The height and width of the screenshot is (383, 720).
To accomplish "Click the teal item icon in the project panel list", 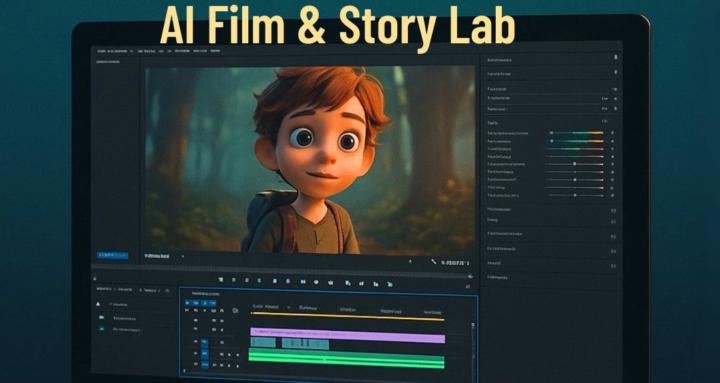I will pyautogui.click(x=101, y=329).
